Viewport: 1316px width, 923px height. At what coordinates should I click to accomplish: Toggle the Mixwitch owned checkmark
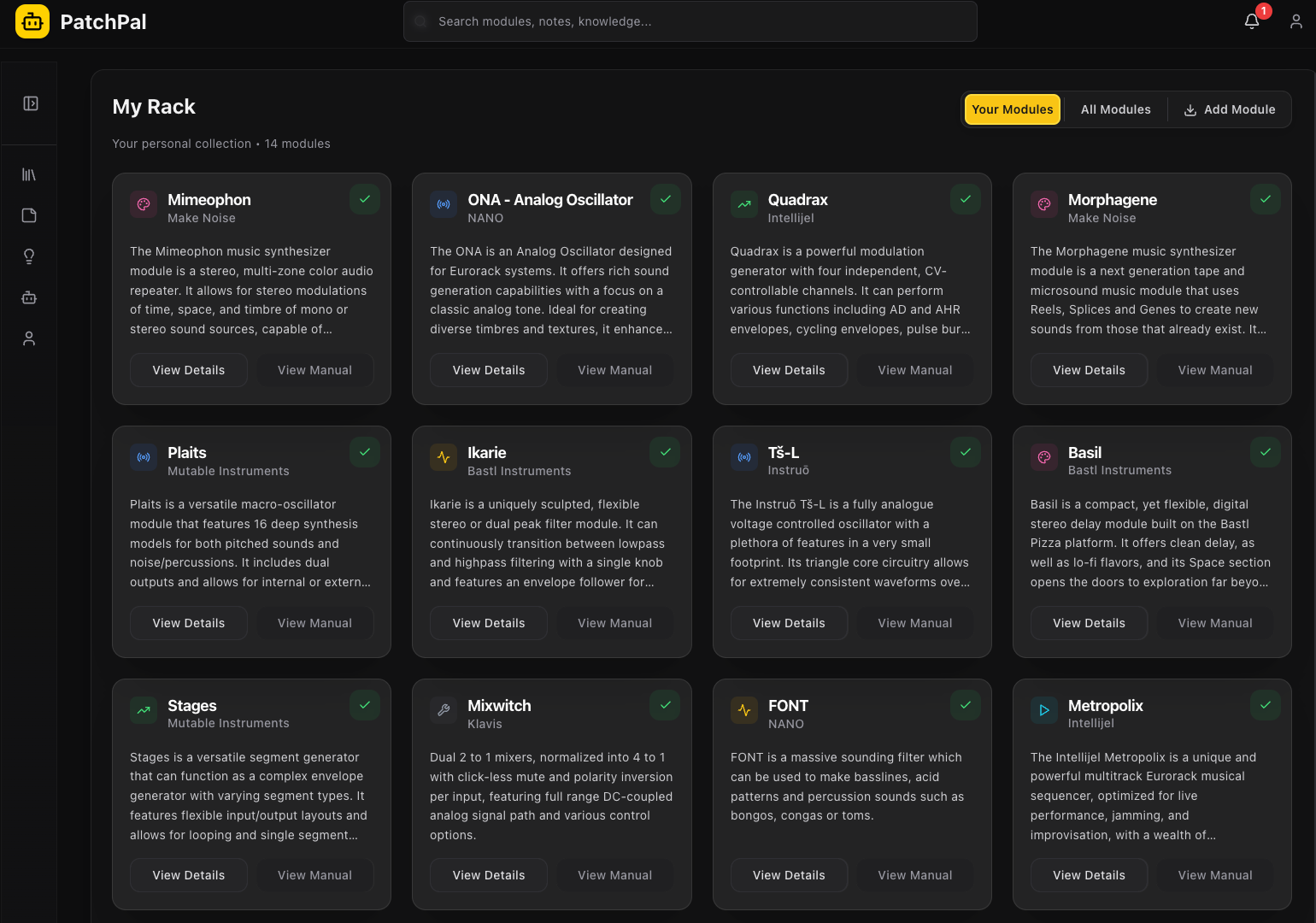coord(666,705)
